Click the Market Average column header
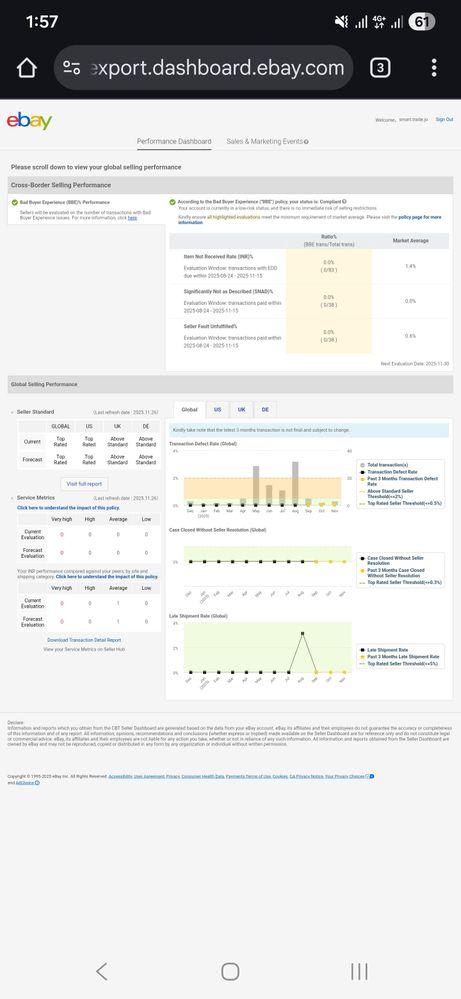The image size is (461, 999). (410, 241)
